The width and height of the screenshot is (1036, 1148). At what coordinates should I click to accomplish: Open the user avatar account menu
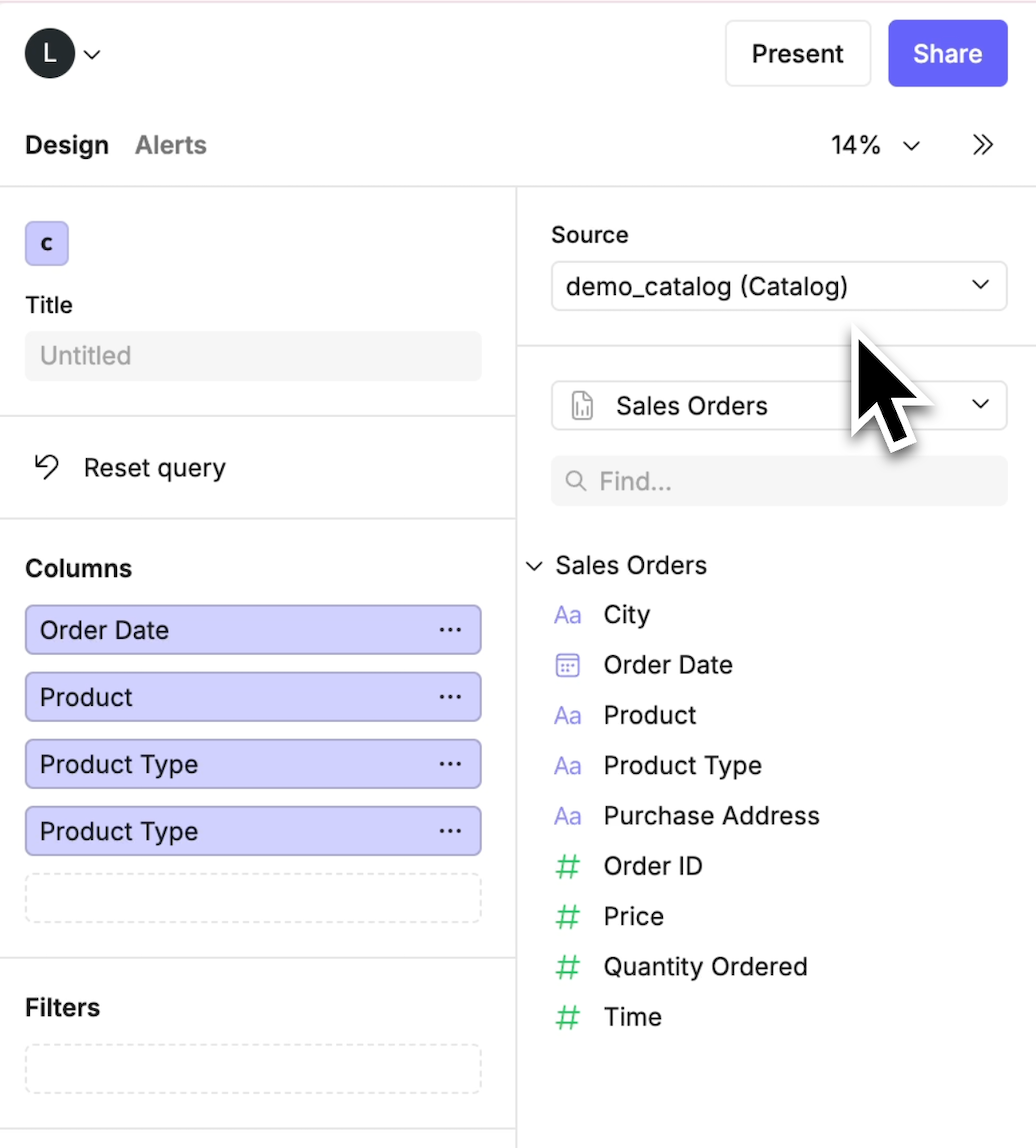(x=62, y=53)
